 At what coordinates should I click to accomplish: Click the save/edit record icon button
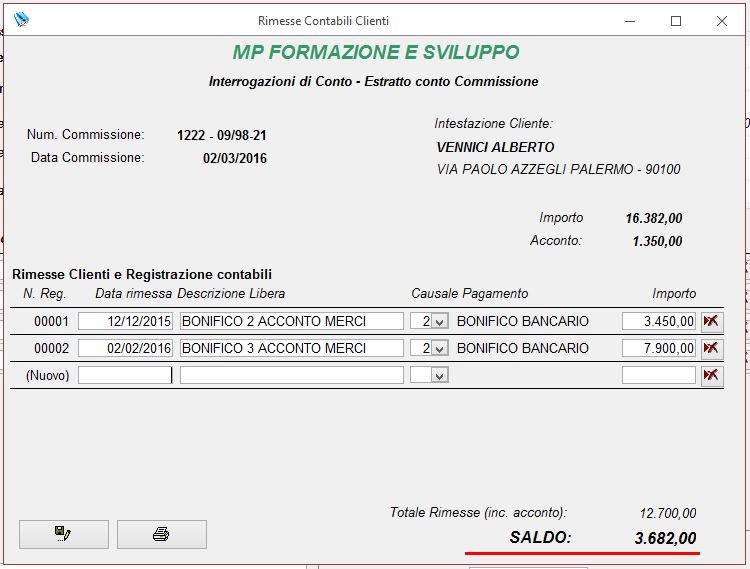64,534
